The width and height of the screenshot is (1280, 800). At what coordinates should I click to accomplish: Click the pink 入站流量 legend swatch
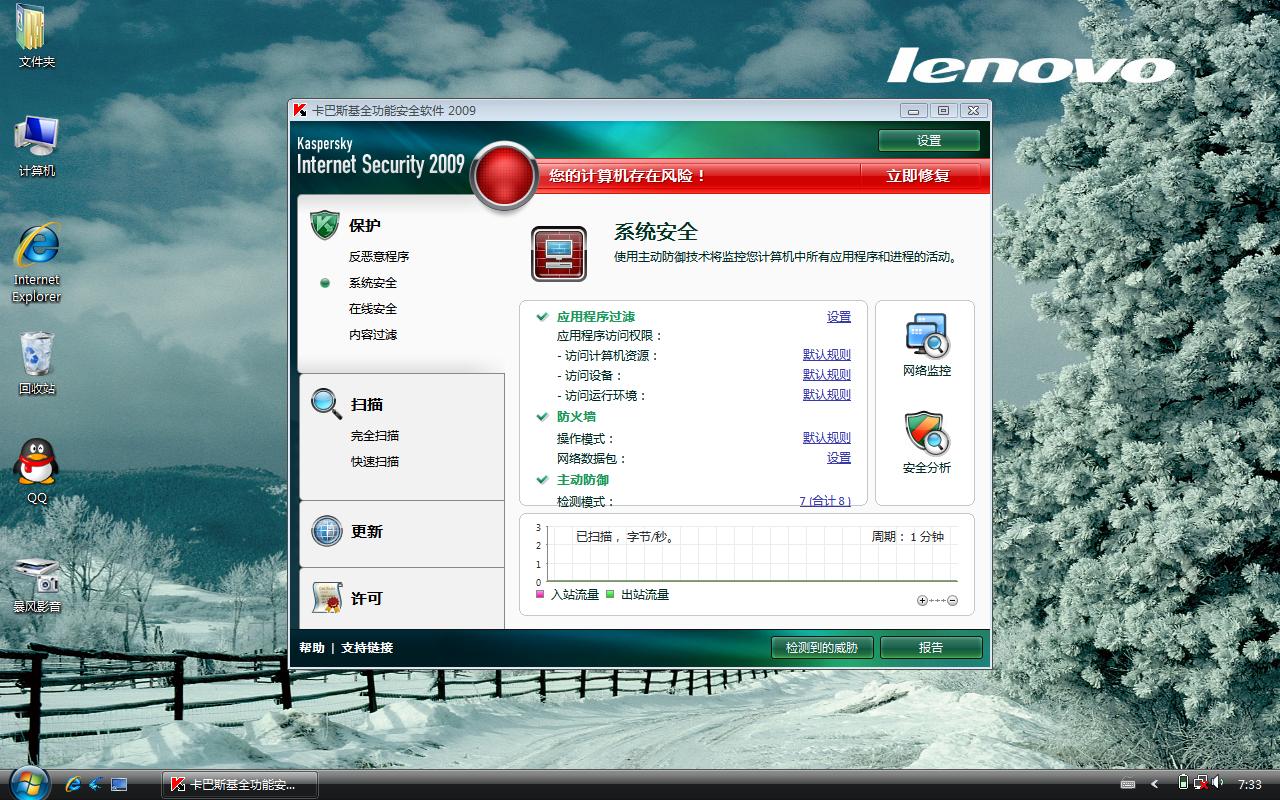pyautogui.click(x=541, y=594)
